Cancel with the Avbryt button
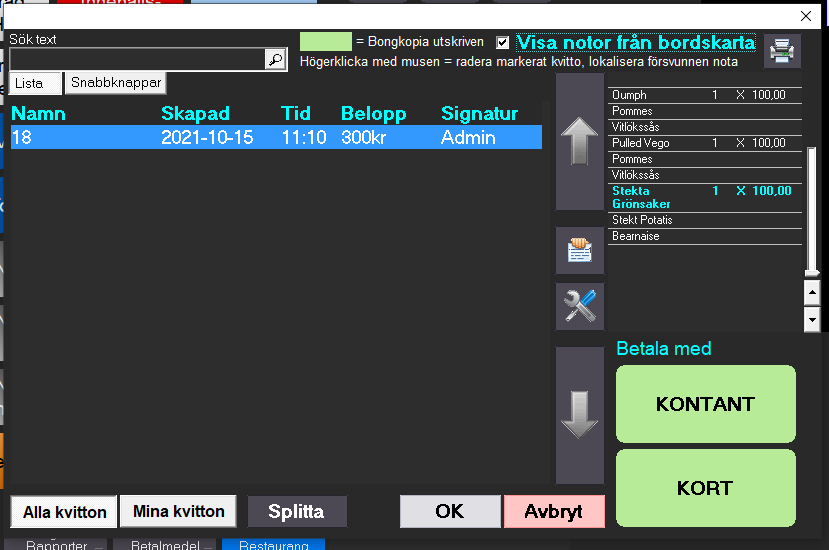The width and height of the screenshot is (829, 550). click(554, 511)
